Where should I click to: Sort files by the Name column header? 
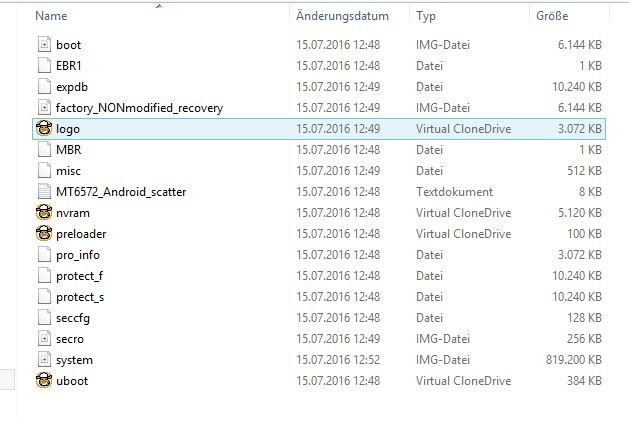51,16
